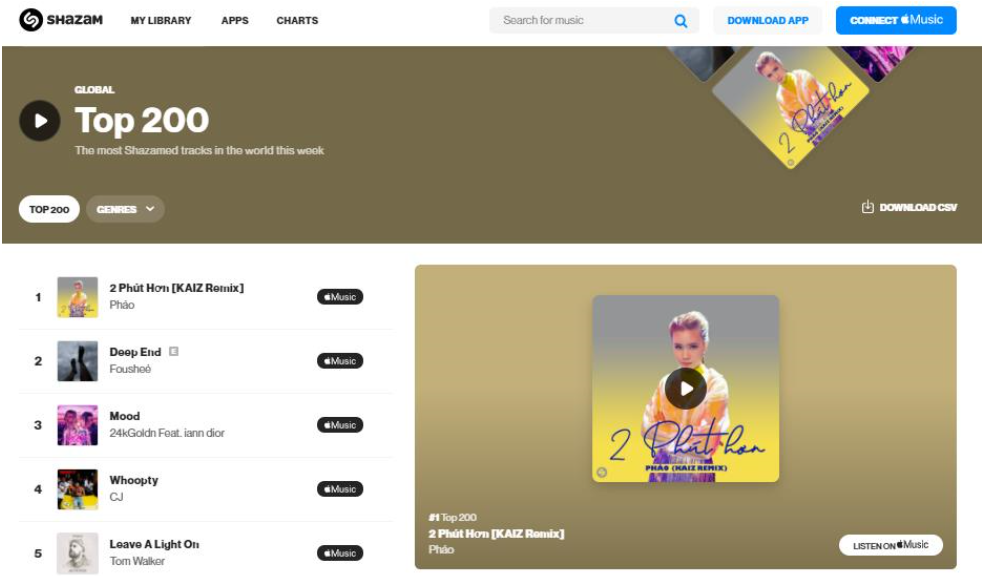The height and width of the screenshot is (576, 982).
Task: Select the Top 200 pill tab
Action: click(49, 209)
